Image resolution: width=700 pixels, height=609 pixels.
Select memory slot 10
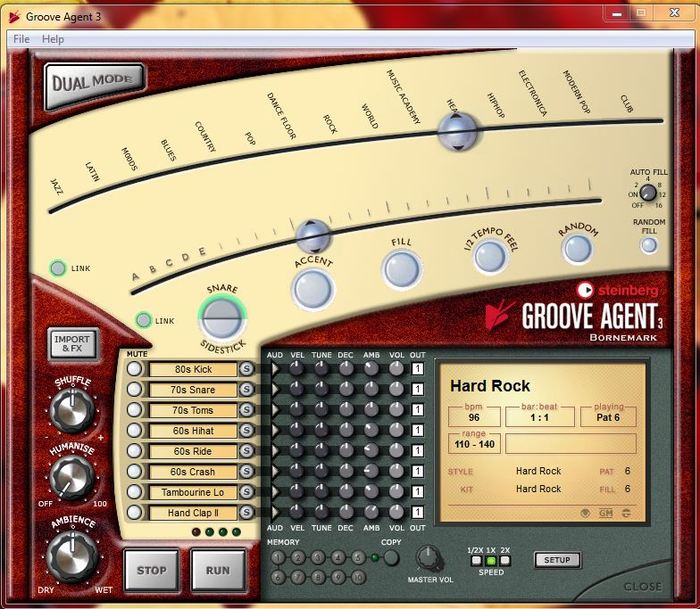click(x=358, y=577)
